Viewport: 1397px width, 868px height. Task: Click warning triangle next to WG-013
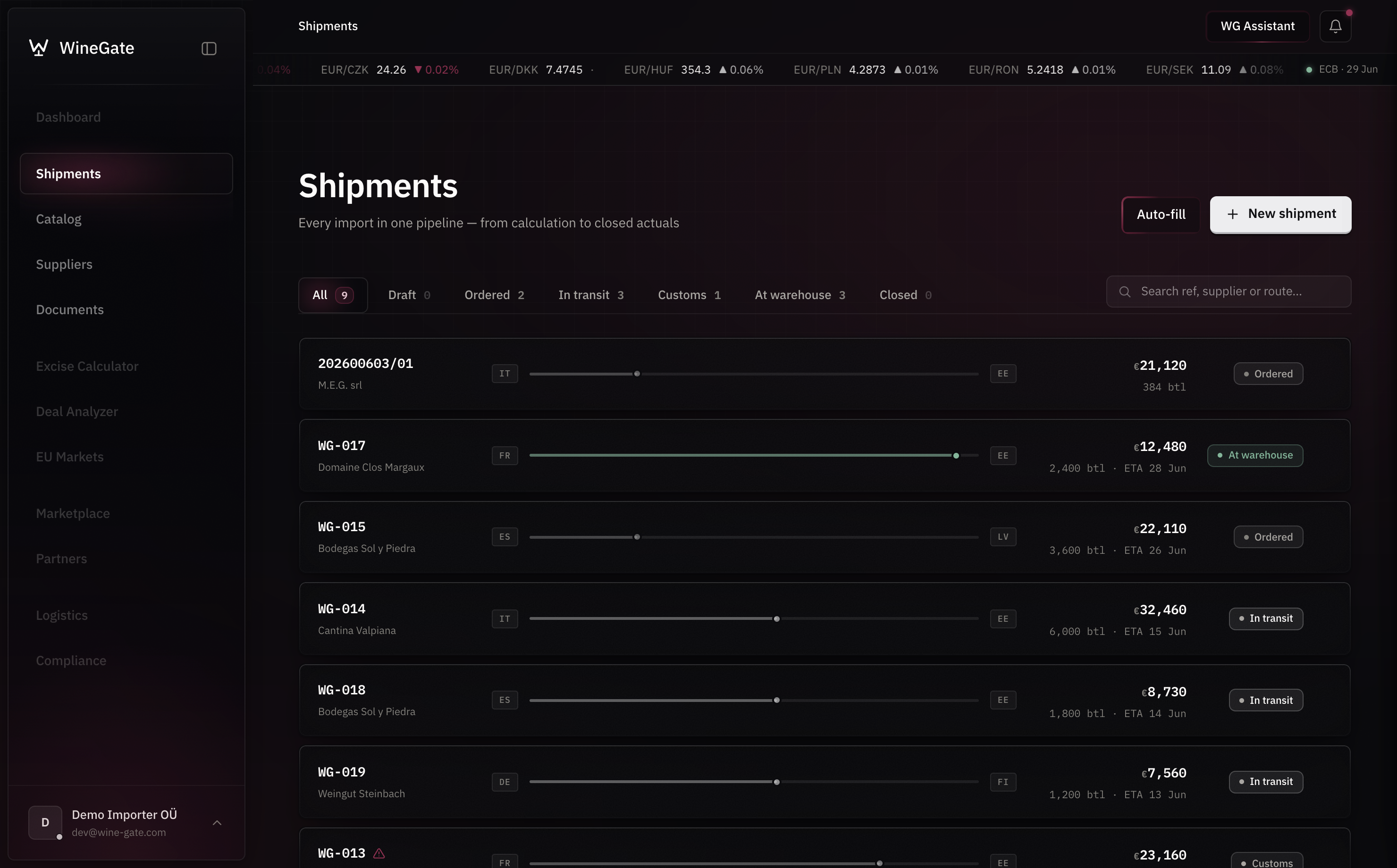click(379, 853)
